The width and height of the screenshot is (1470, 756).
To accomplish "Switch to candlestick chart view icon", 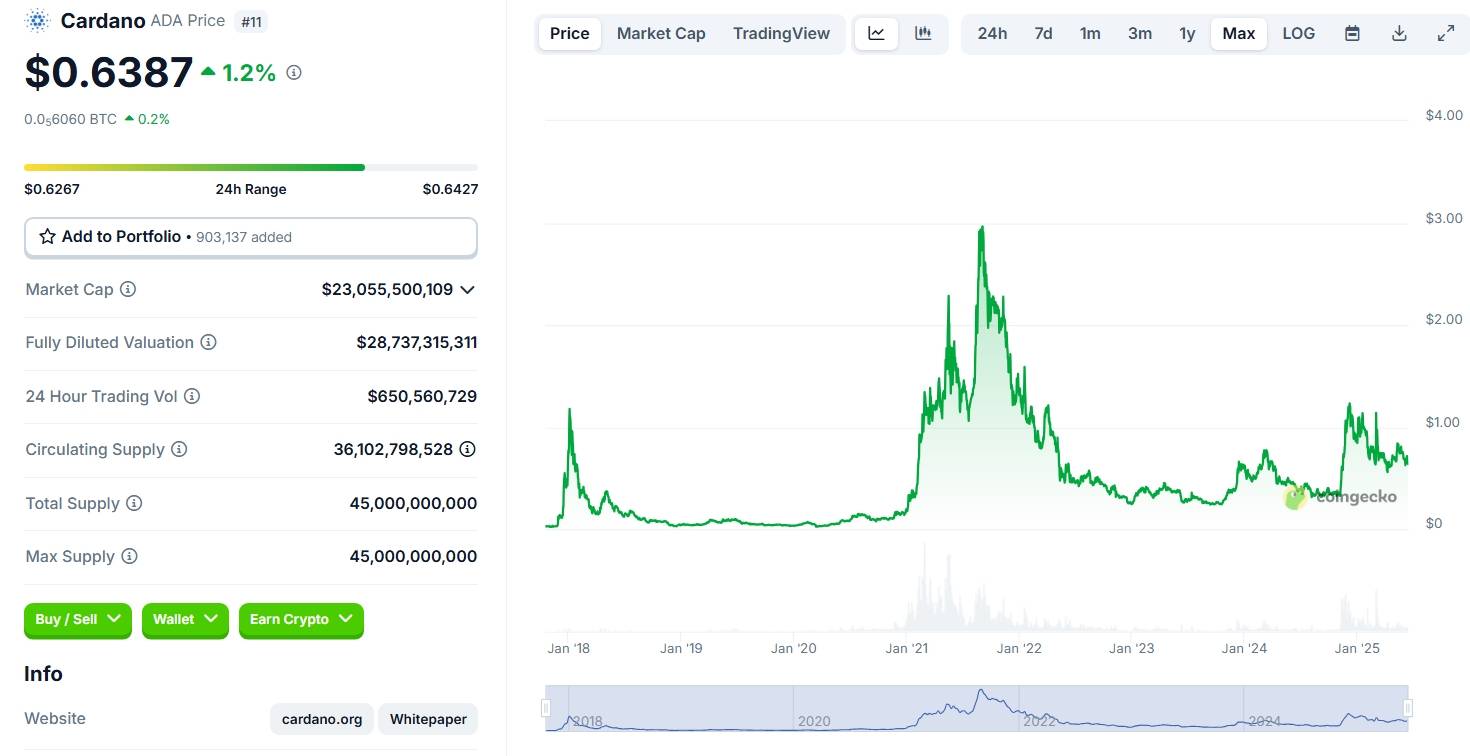I will click(923, 33).
